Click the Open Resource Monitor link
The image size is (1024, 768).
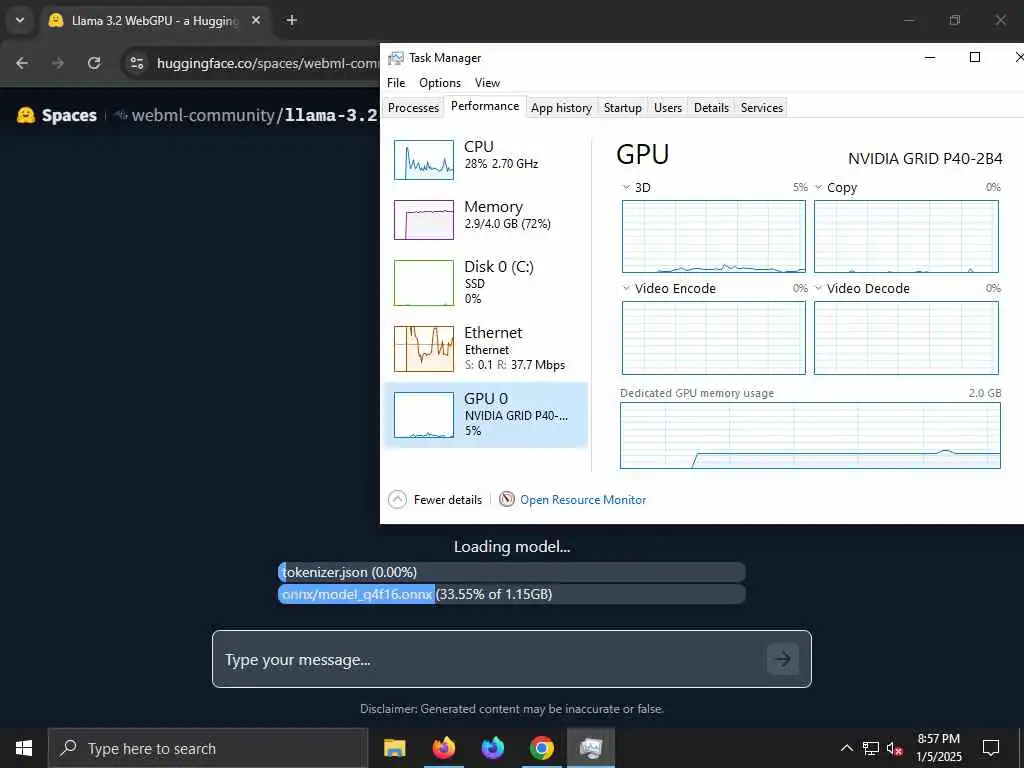click(583, 500)
